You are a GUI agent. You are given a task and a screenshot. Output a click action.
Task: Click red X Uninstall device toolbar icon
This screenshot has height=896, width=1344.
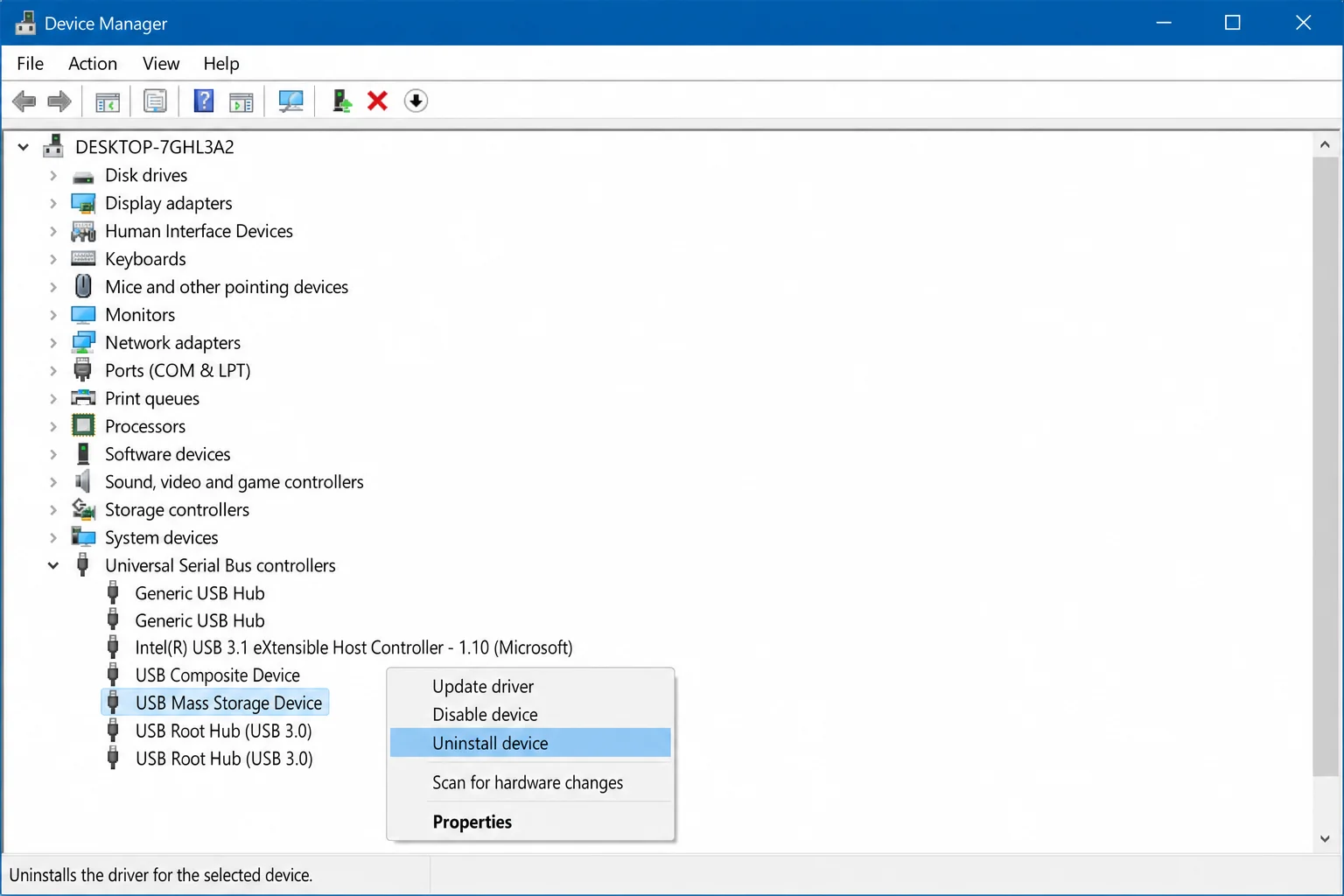(377, 101)
